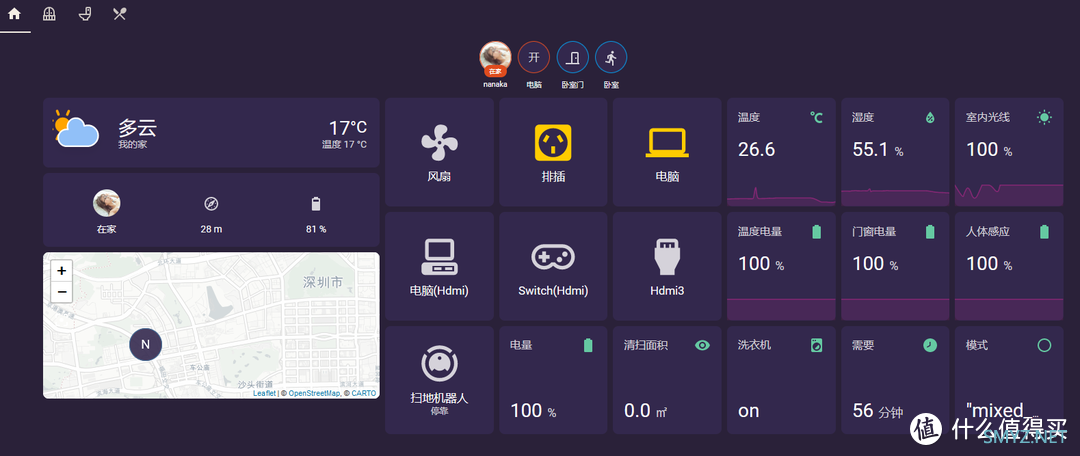1080x456 pixels.
Task: Click the 卧室 motion badge
Action: click(x=611, y=57)
